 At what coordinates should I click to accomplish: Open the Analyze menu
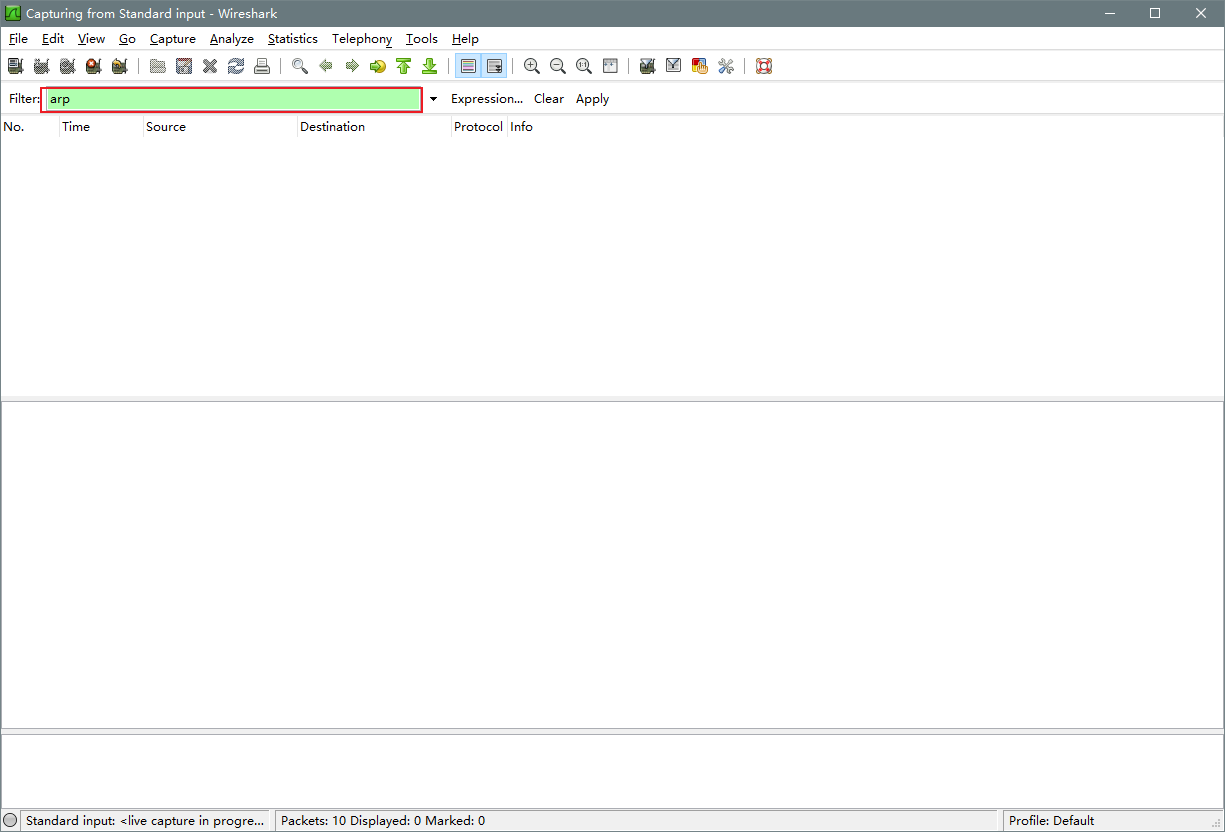pos(231,39)
